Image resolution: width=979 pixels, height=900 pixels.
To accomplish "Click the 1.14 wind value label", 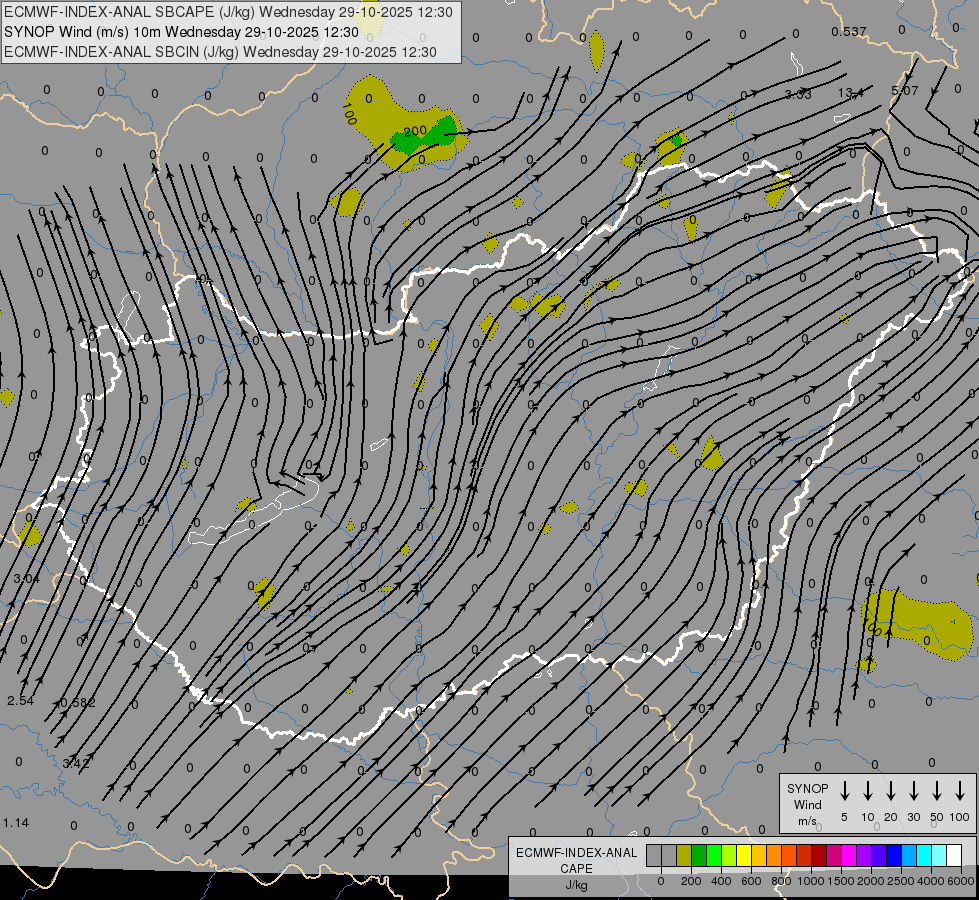I will coord(16,823).
